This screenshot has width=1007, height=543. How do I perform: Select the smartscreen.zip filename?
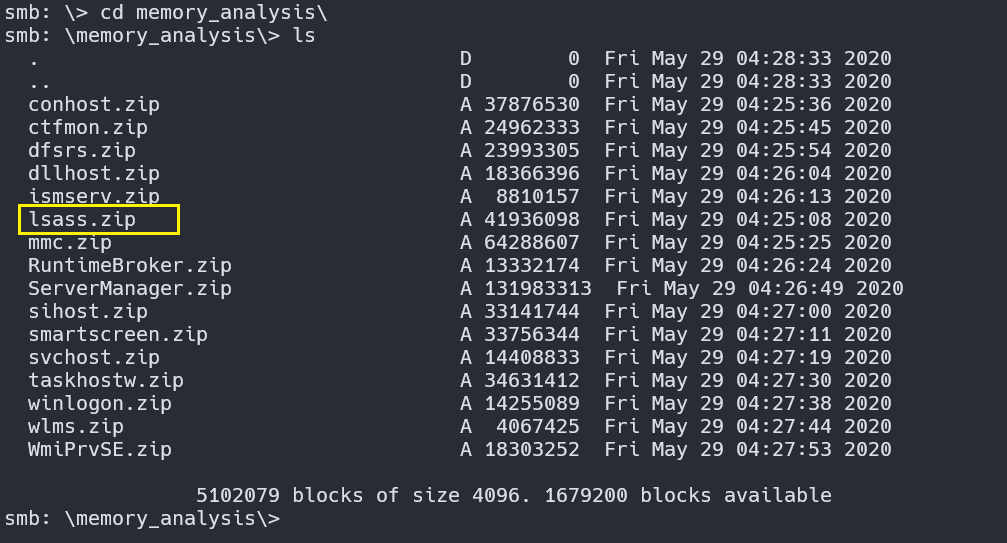click(x=118, y=334)
